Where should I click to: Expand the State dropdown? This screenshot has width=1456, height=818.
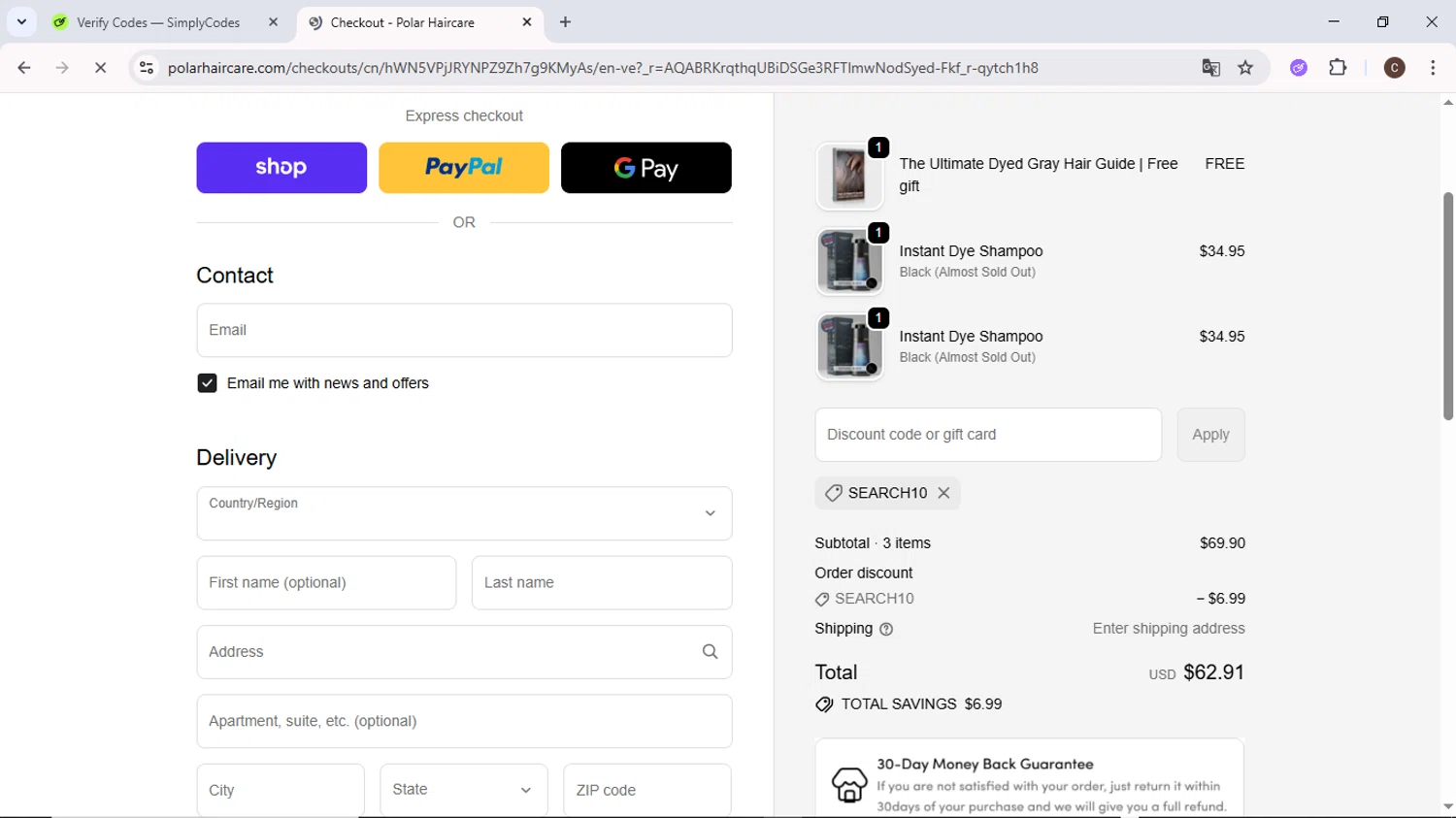464,790
